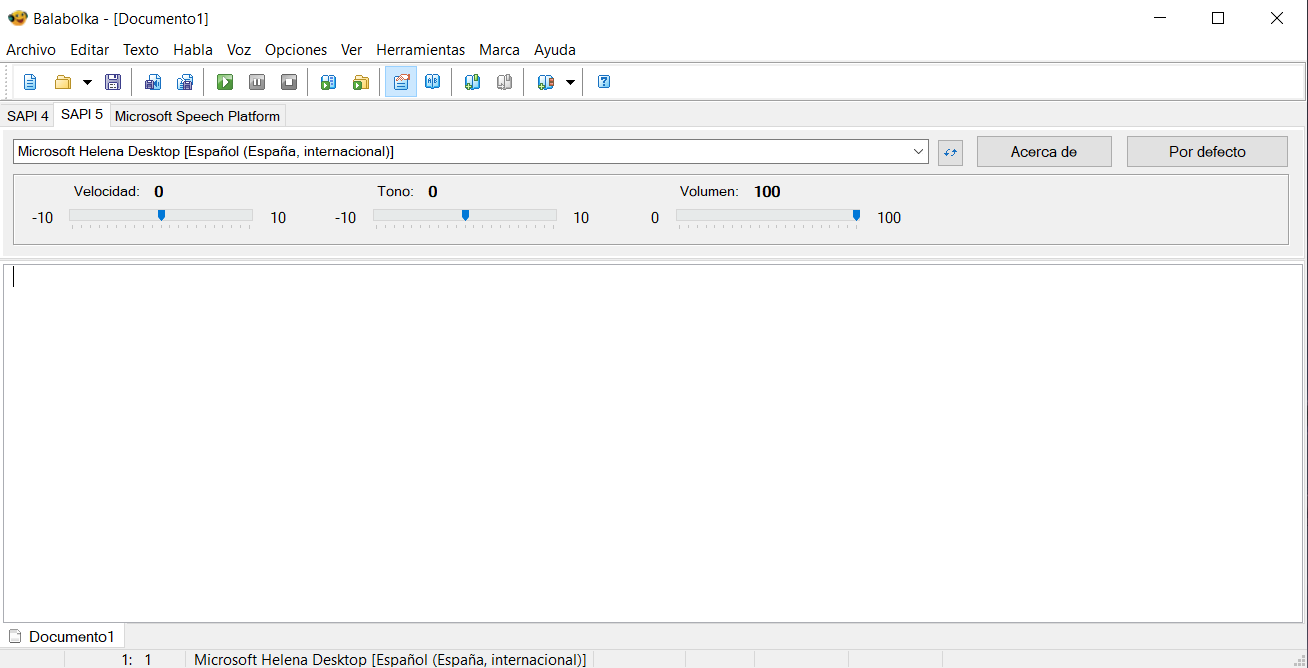Open the Archivo menu
This screenshot has height=668, width=1308.
click(31, 50)
